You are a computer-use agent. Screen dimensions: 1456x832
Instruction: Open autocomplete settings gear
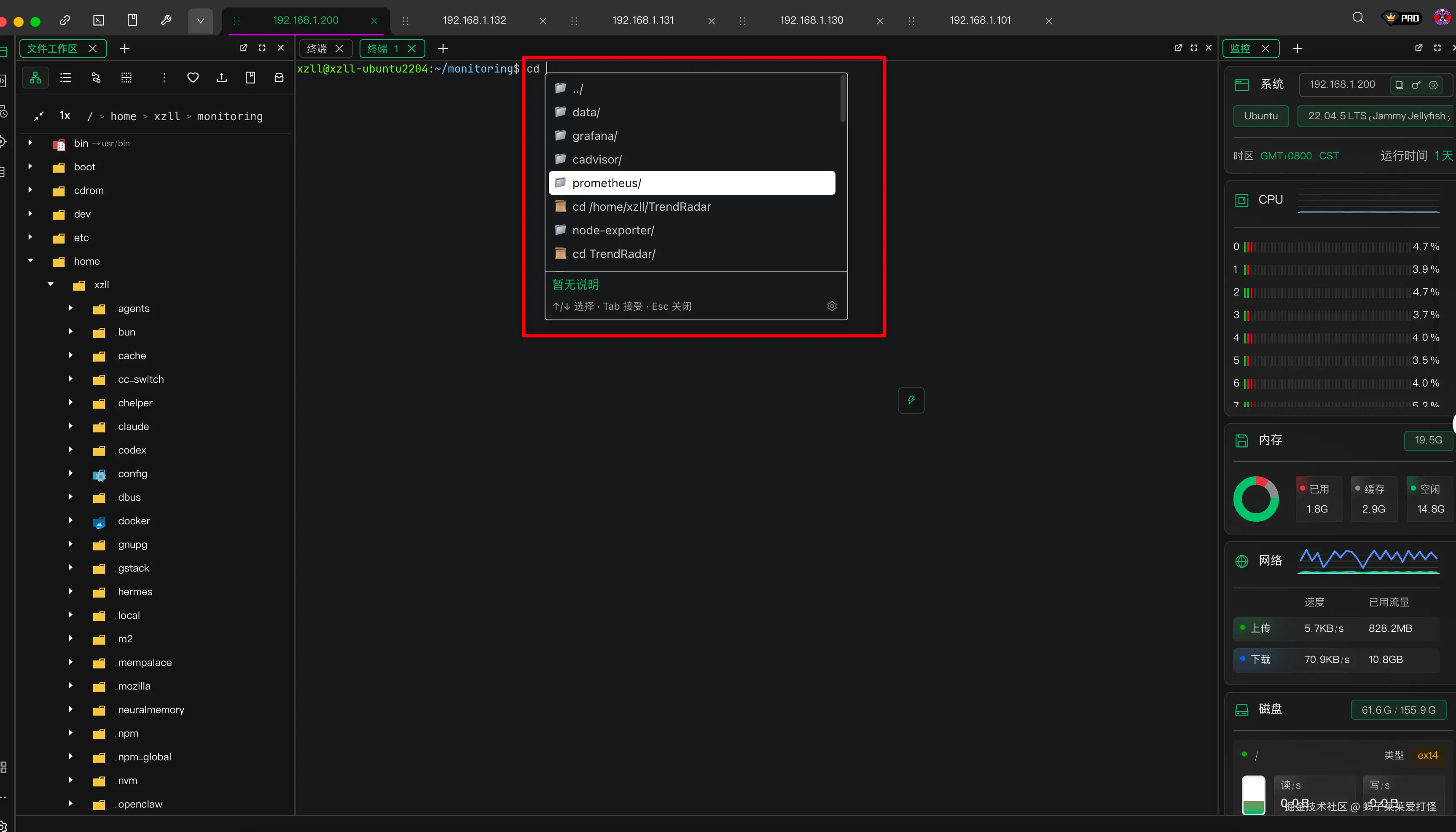pos(832,306)
